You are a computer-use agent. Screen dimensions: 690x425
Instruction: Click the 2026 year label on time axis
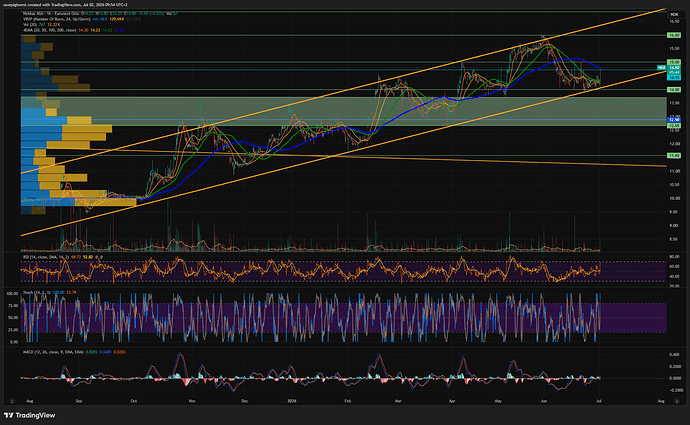(x=292, y=401)
